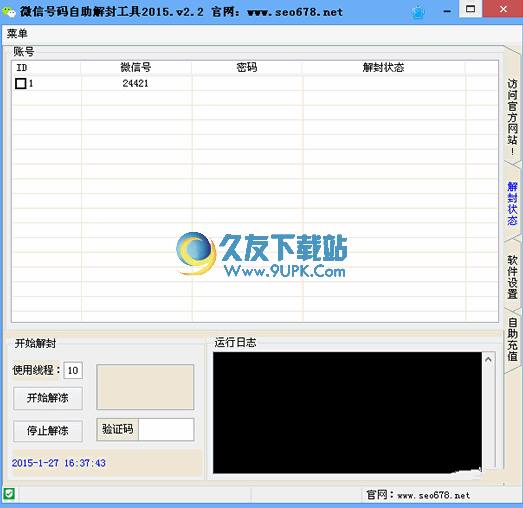Close the window

[x=503, y=9]
